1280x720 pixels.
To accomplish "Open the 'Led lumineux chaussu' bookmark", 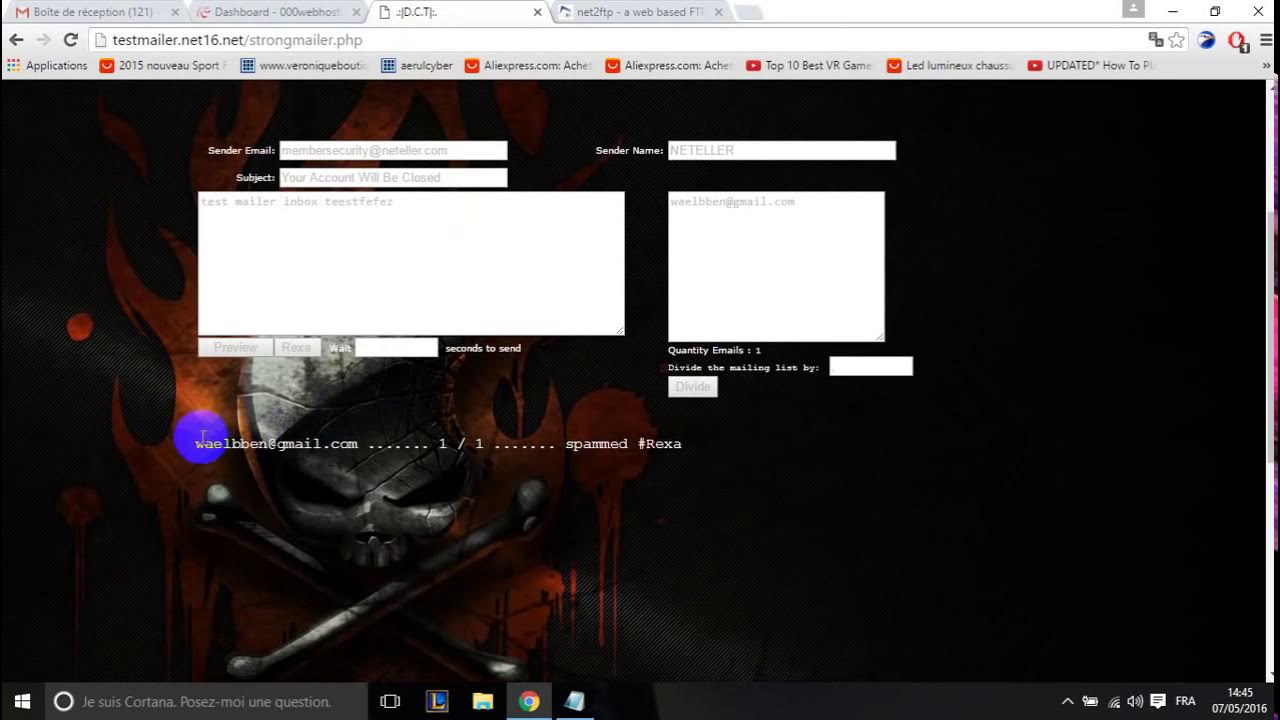I will (951, 66).
